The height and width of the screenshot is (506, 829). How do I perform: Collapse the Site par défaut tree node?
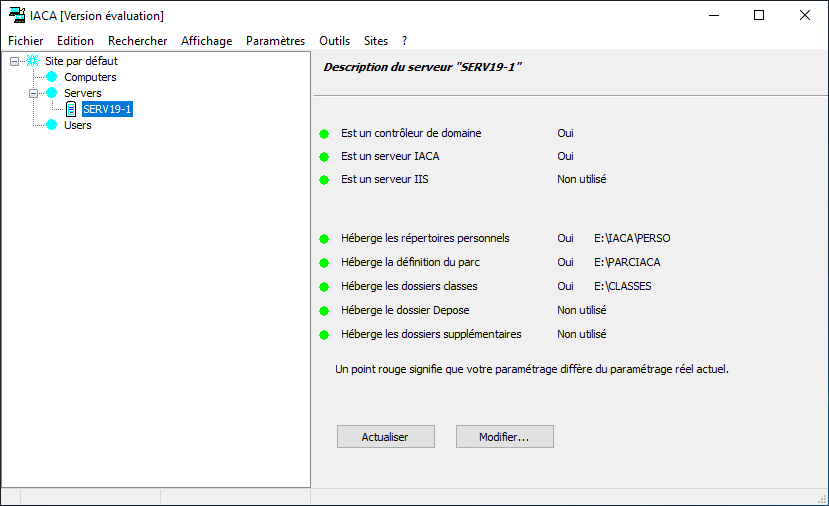pyautogui.click(x=14, y=61)
